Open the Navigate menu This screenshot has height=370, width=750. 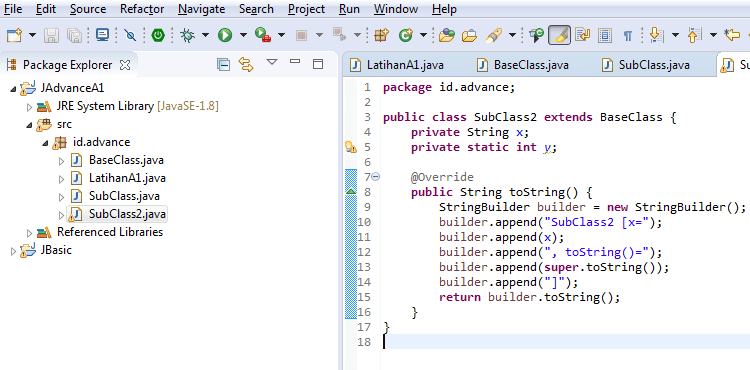(201, 9)
